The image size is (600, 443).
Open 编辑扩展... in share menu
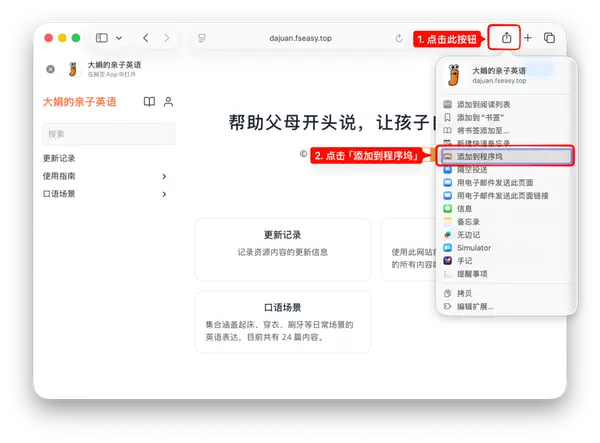[x=506, y=306]
